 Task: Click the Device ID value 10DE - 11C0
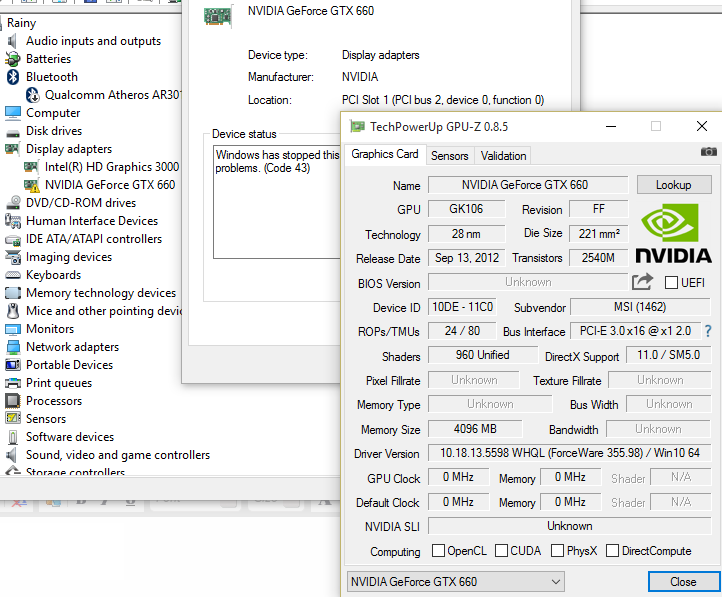click(x=462, y=307)
